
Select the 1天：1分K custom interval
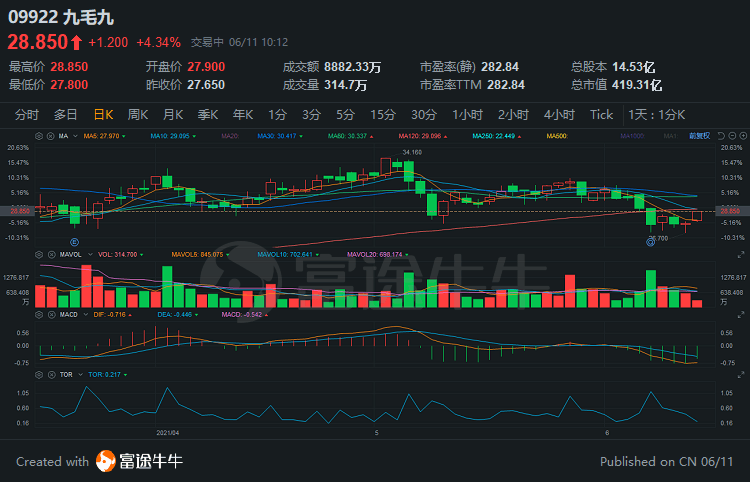[x=657, y=115]
